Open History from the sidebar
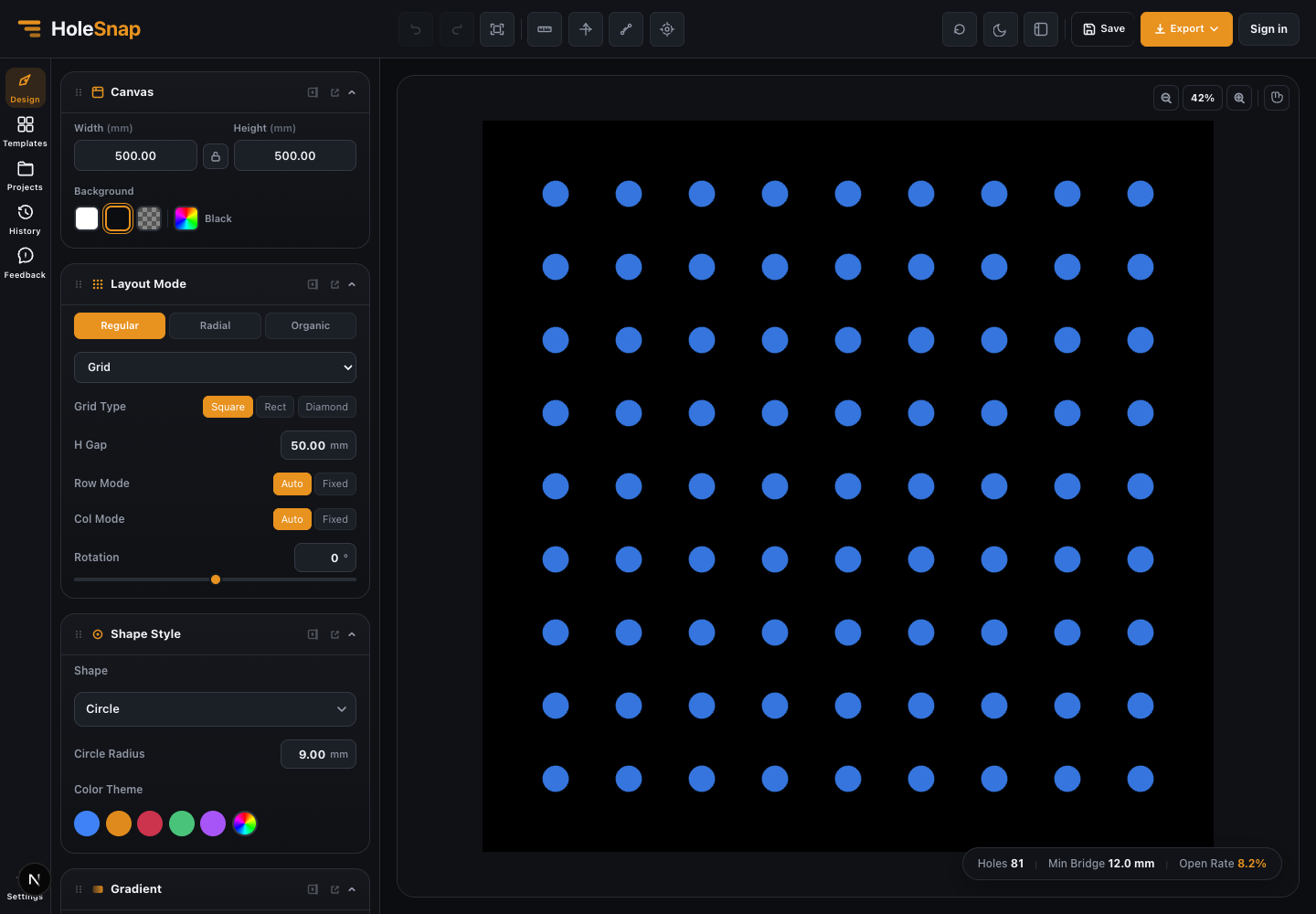 [x=26, y=219]
